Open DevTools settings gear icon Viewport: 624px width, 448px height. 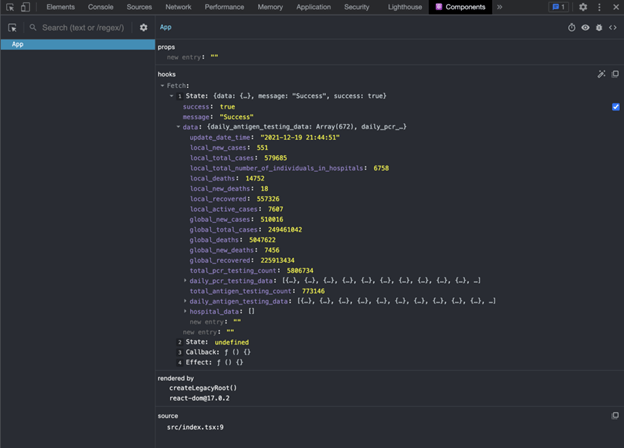(583, 7)
